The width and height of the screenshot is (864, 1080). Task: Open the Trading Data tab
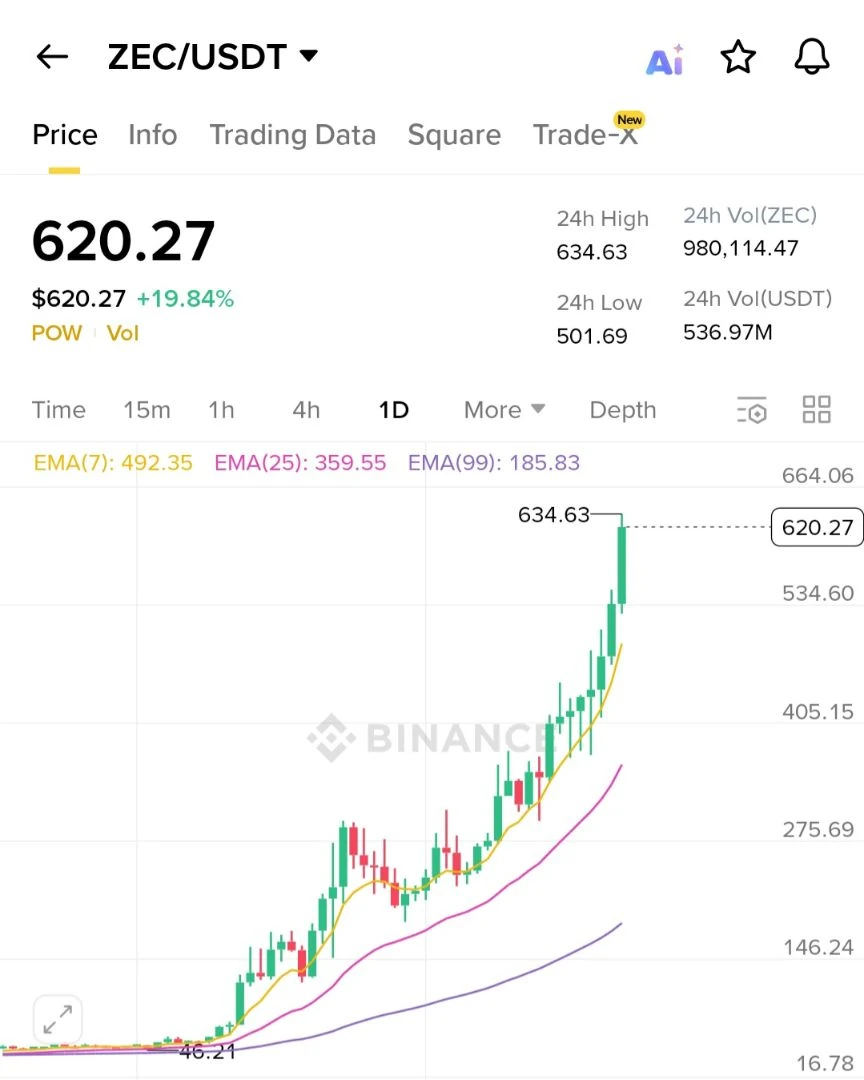293,135
